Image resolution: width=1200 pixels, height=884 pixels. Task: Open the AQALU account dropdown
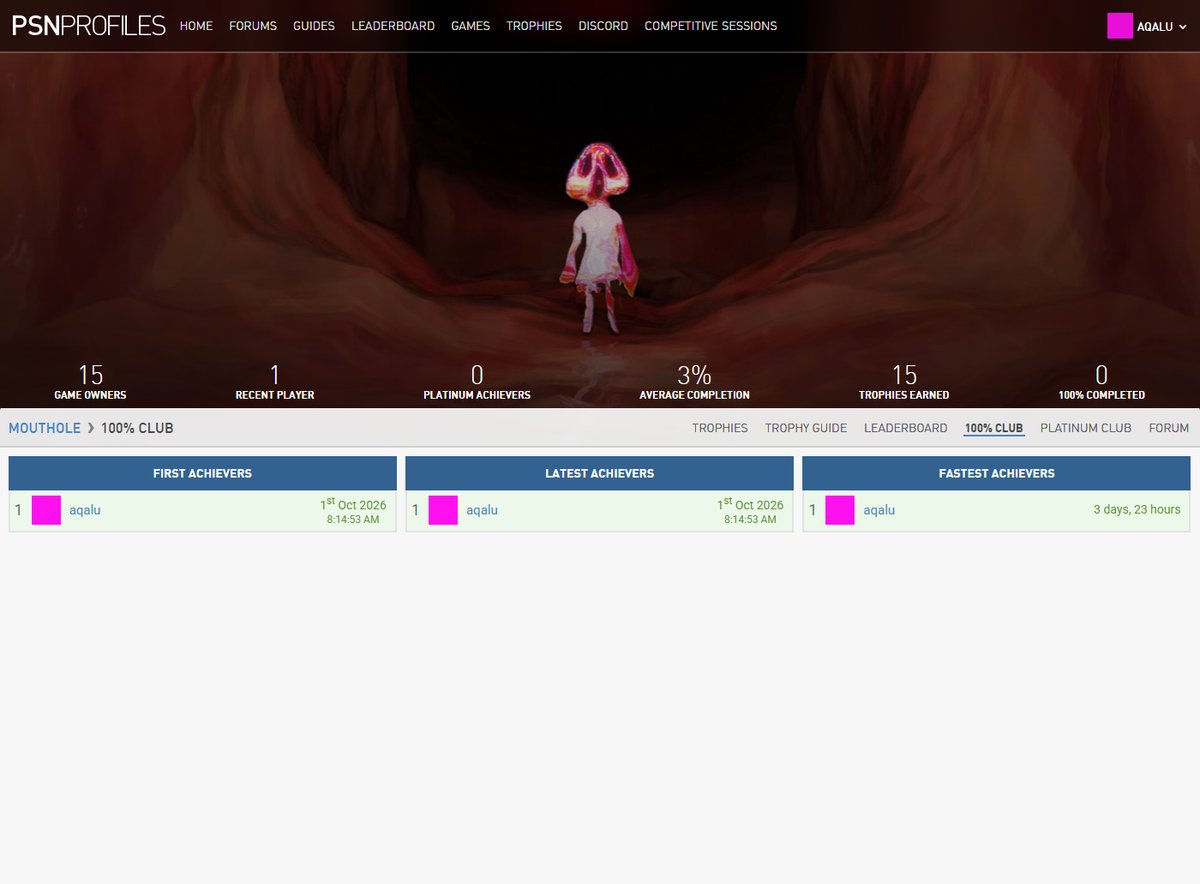1161,27
